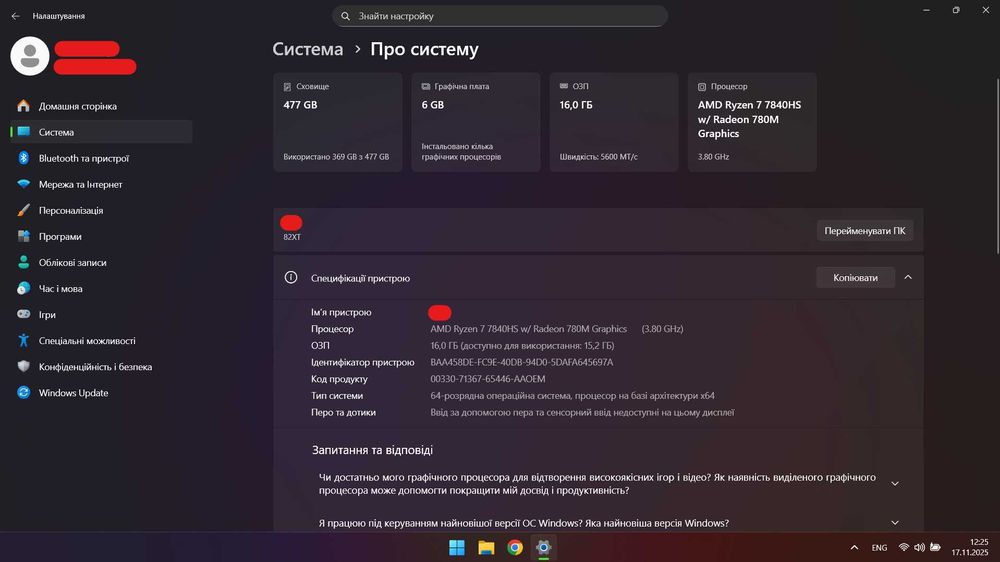This screenshot has height=562, width=1000.
Task: Open clock 12:25 date panel
Action: (x=969, y=547)
